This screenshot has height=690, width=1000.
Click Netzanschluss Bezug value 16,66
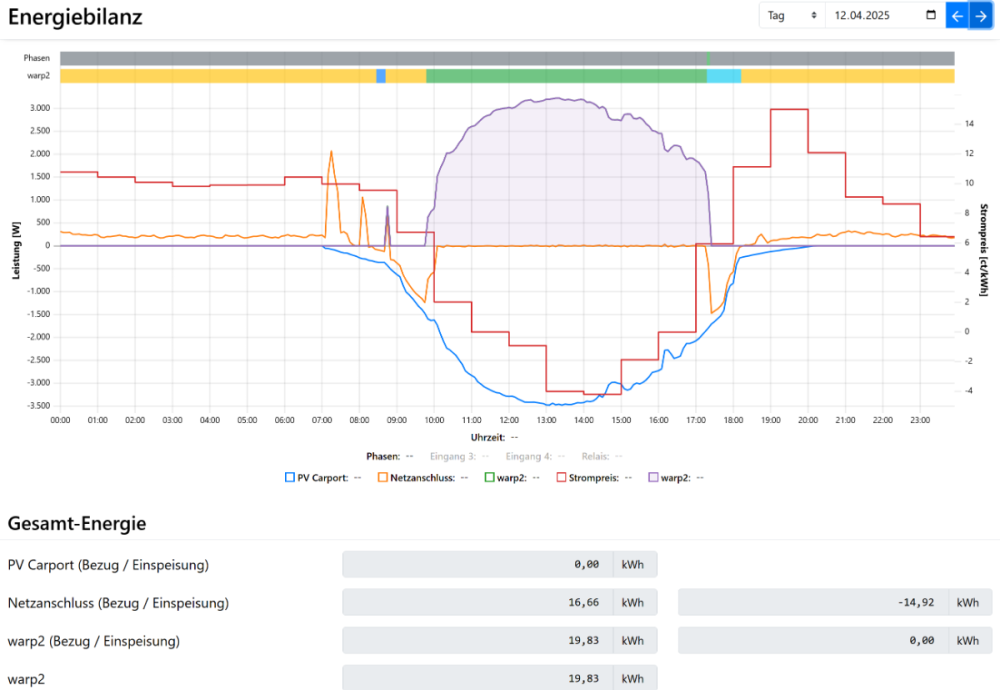(478, 603)
